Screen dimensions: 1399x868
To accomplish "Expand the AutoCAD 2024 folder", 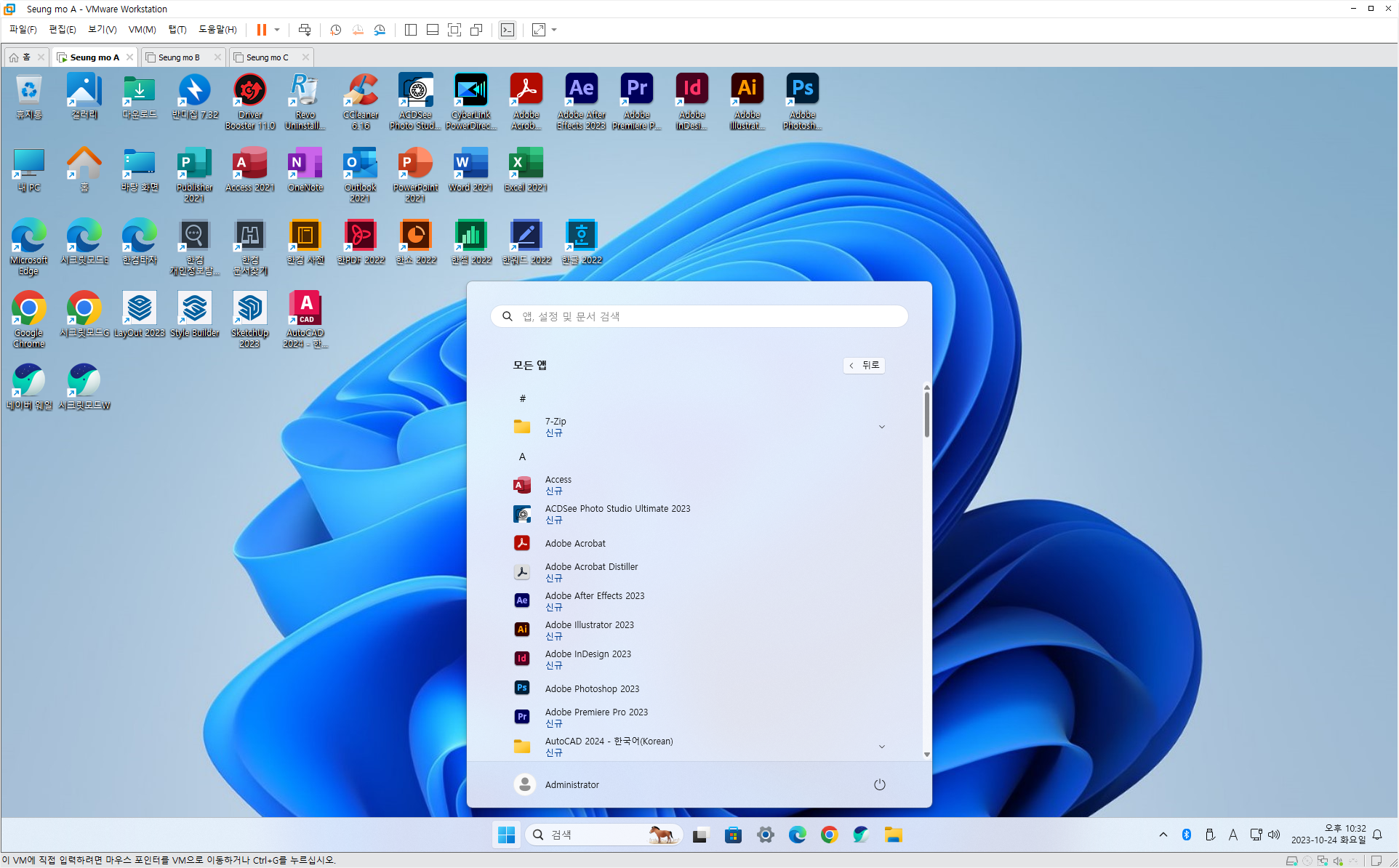I will (x=881, y=747).
